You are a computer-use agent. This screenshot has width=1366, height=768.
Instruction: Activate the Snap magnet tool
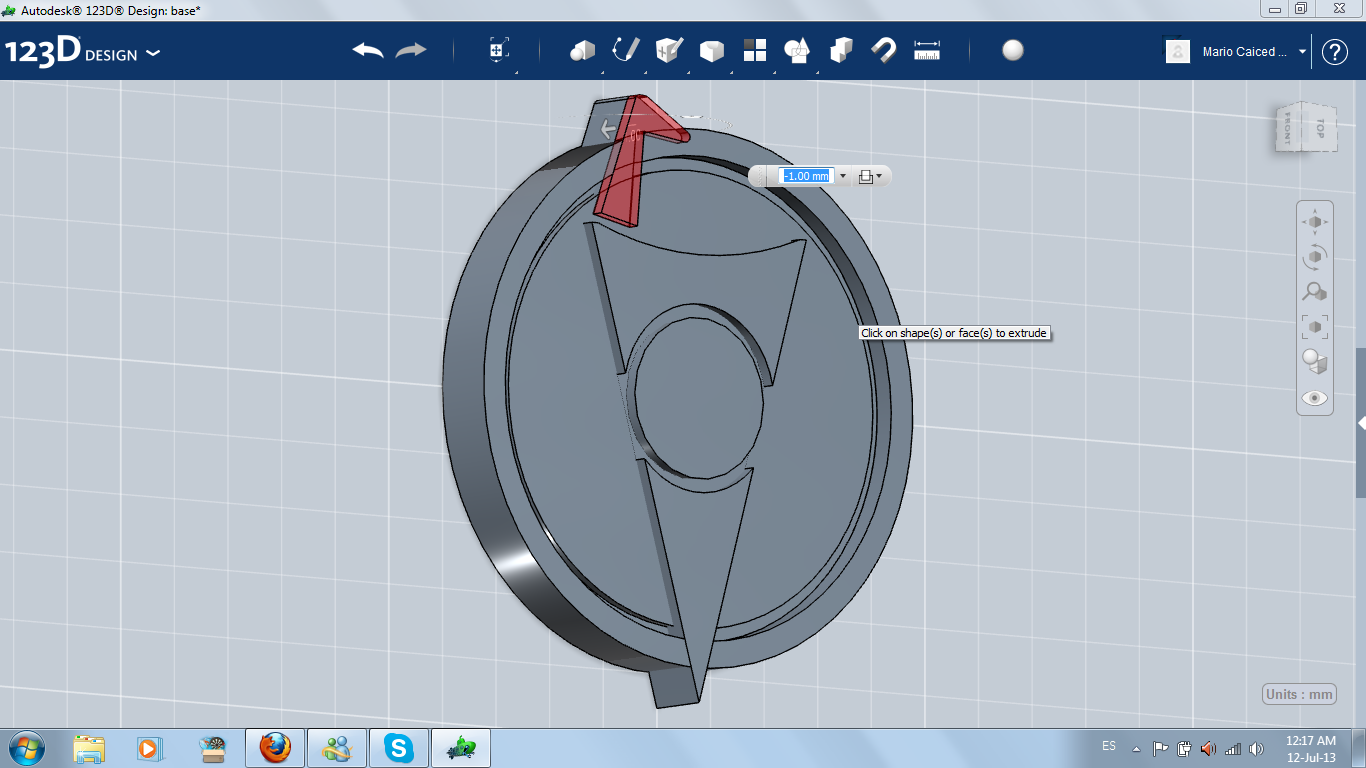point(884,50)
